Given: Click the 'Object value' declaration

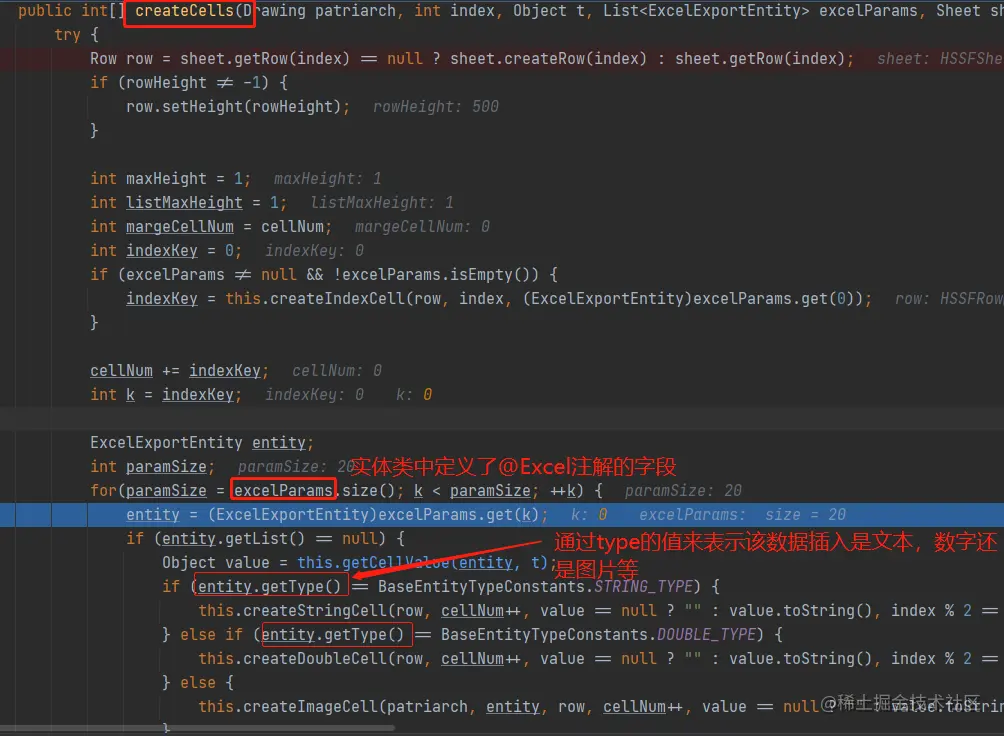Looking at the screenshot, I should click(x=216, y=563).
